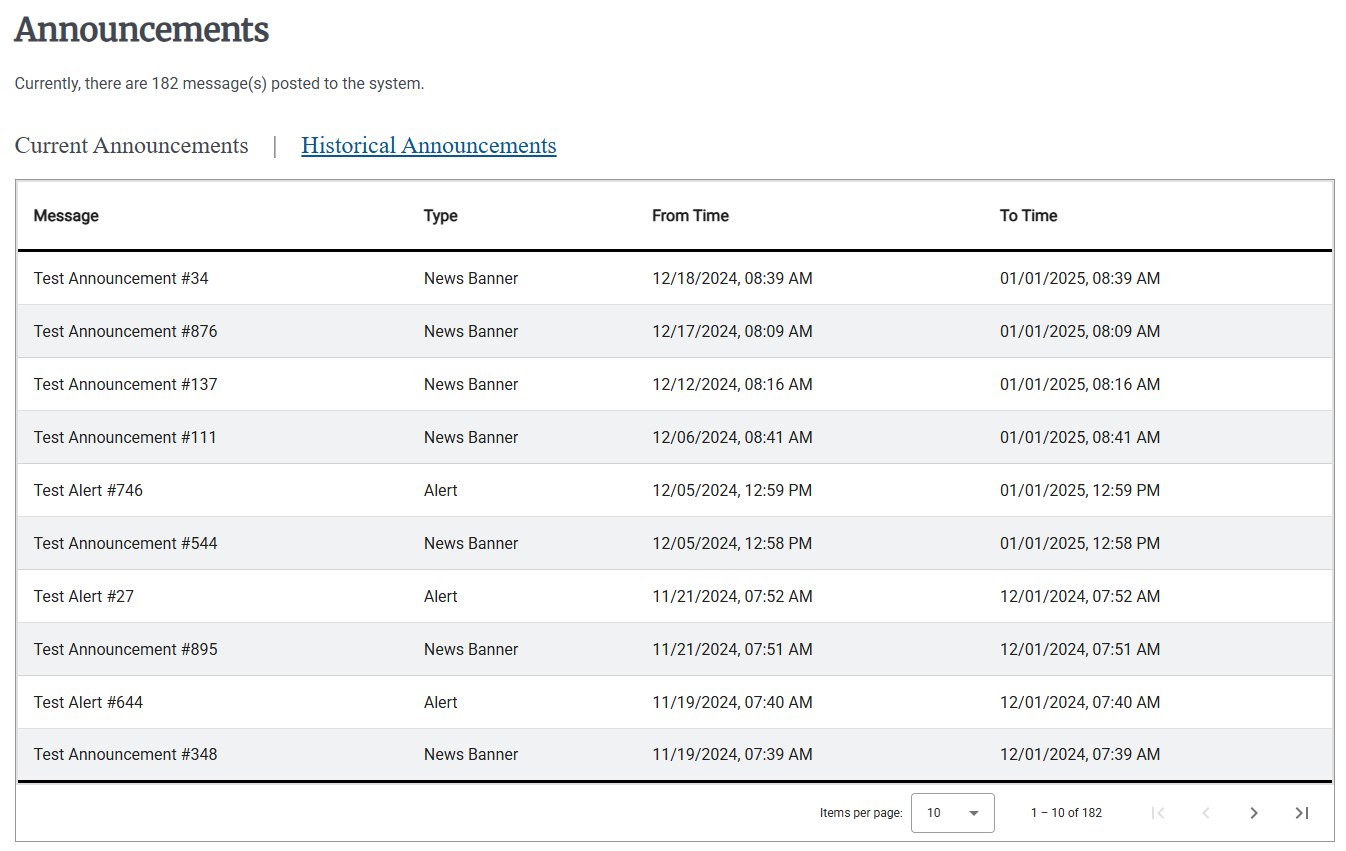1346x851 pixels.
Task: Switch to the Historical Announcements tab
Action: pos(428,146)
